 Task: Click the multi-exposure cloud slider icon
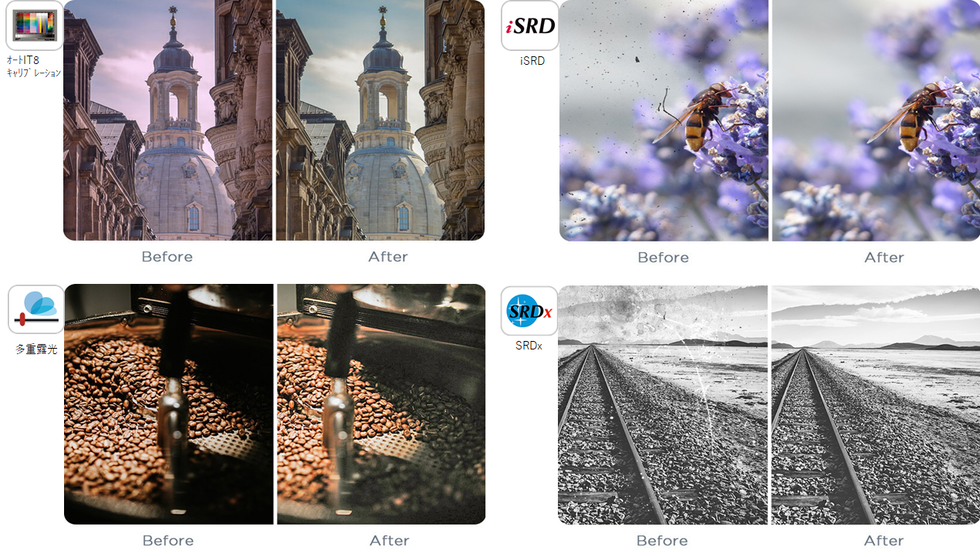pyautogui.click(x=36, y=309)
